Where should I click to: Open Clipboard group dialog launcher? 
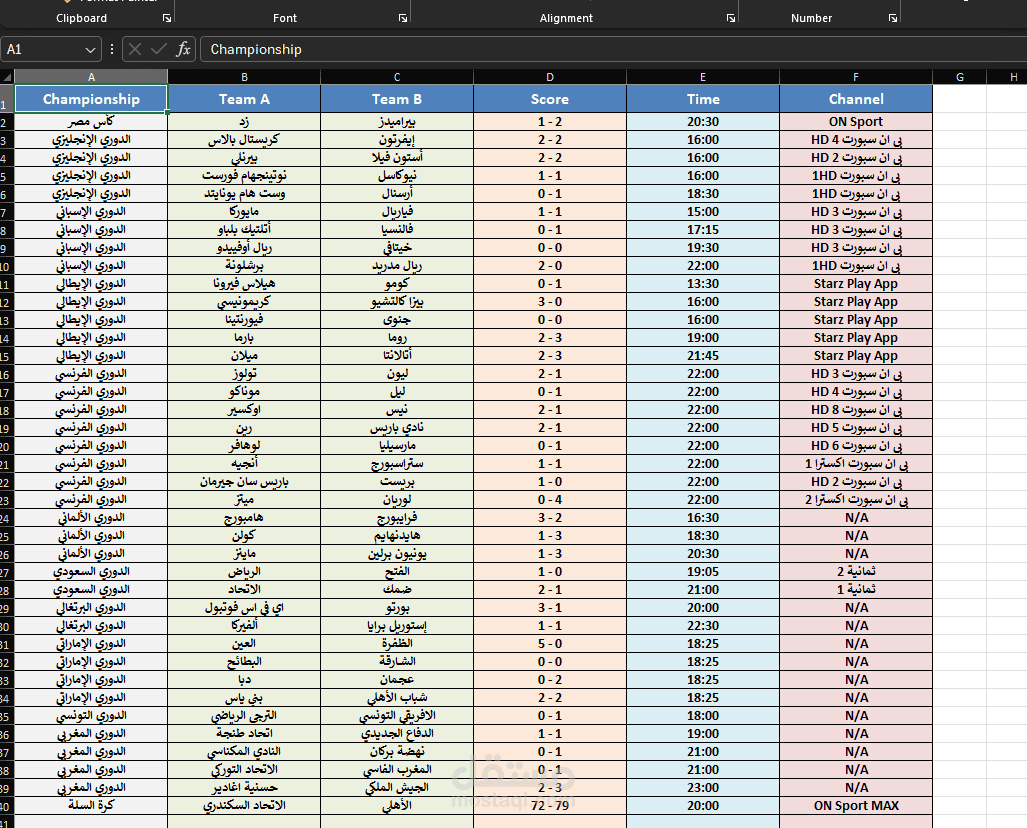(167, 18)
